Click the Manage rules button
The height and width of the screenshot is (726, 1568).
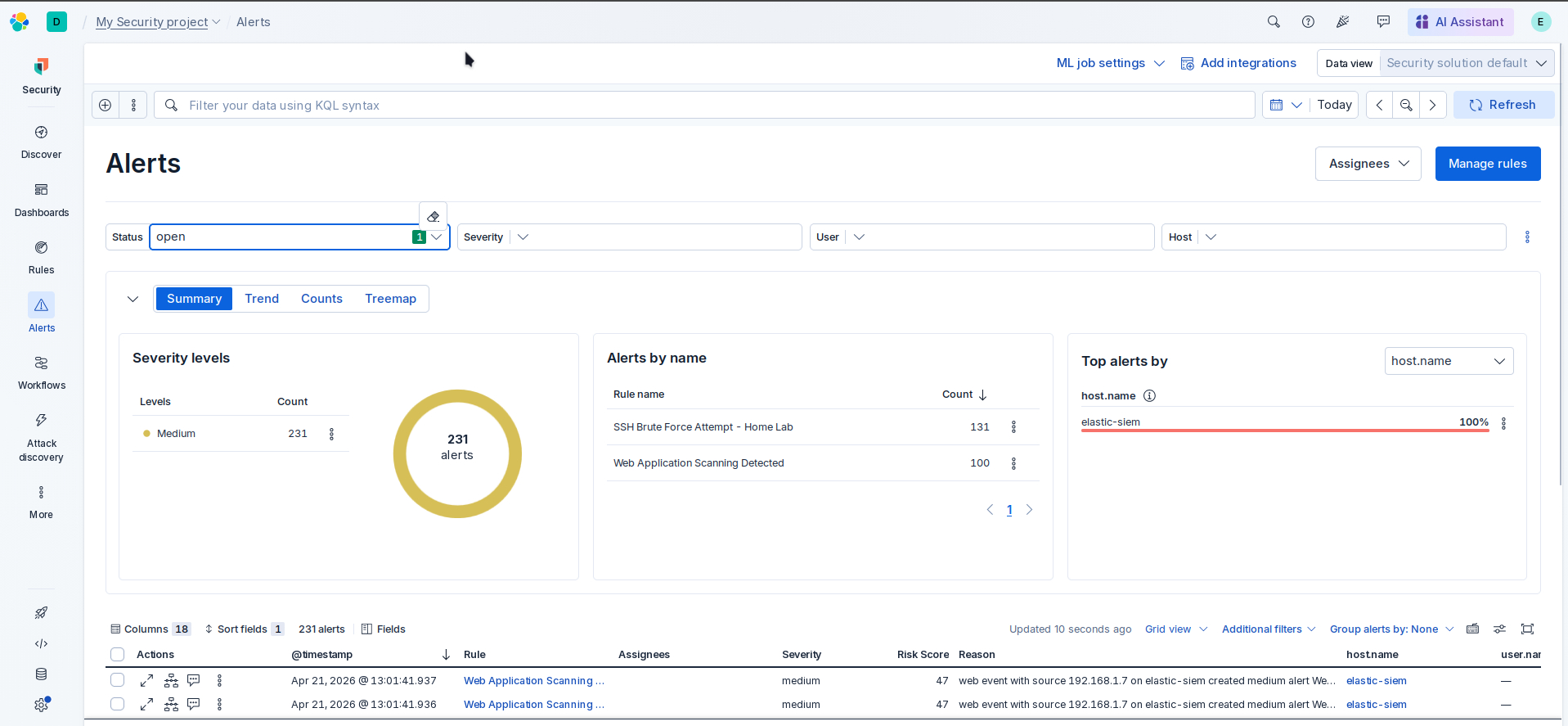pos(1487,164)
